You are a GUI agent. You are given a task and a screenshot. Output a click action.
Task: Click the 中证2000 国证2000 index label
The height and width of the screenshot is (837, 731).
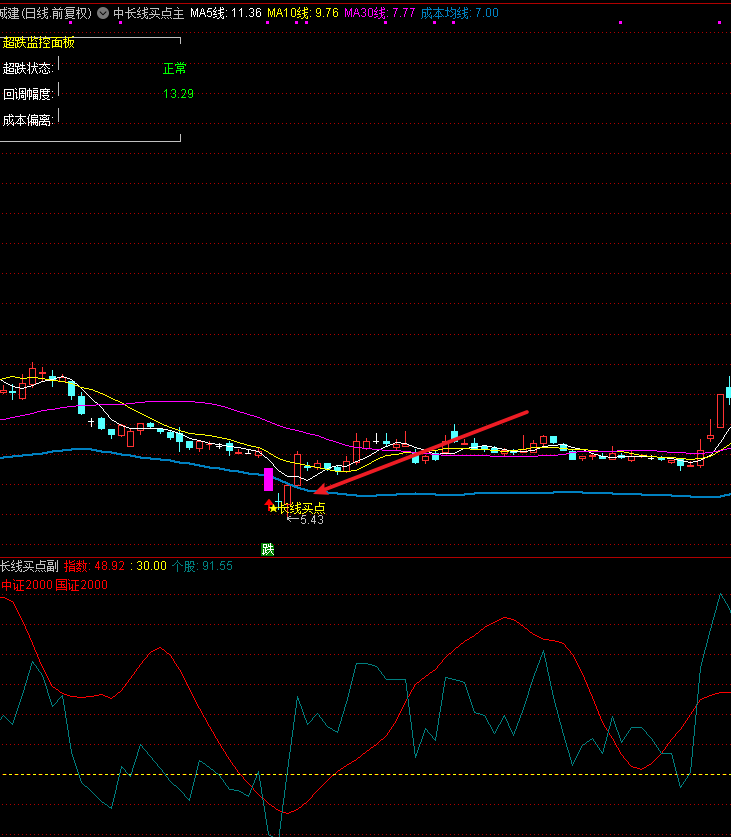[x=54, y=585]
